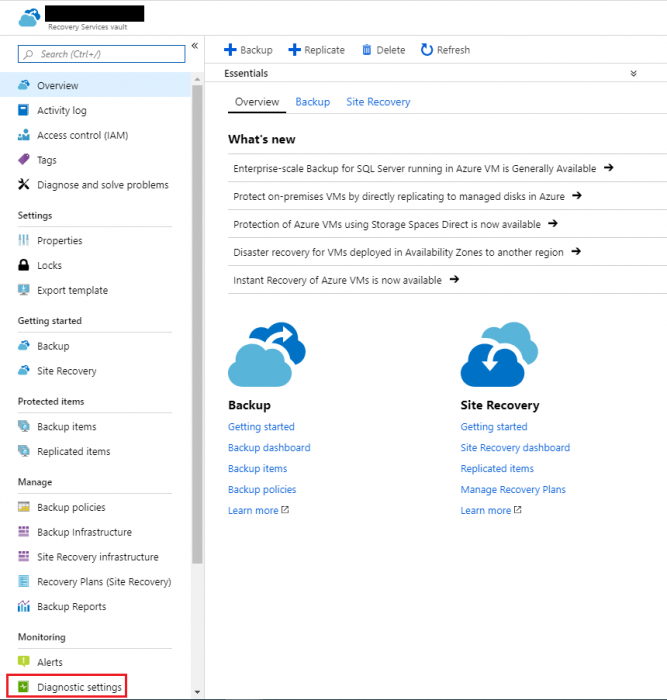The height and width of the screenshot is (700, 667).
Task: Click the Access control (IAM) icon
Action: [24, 135]
